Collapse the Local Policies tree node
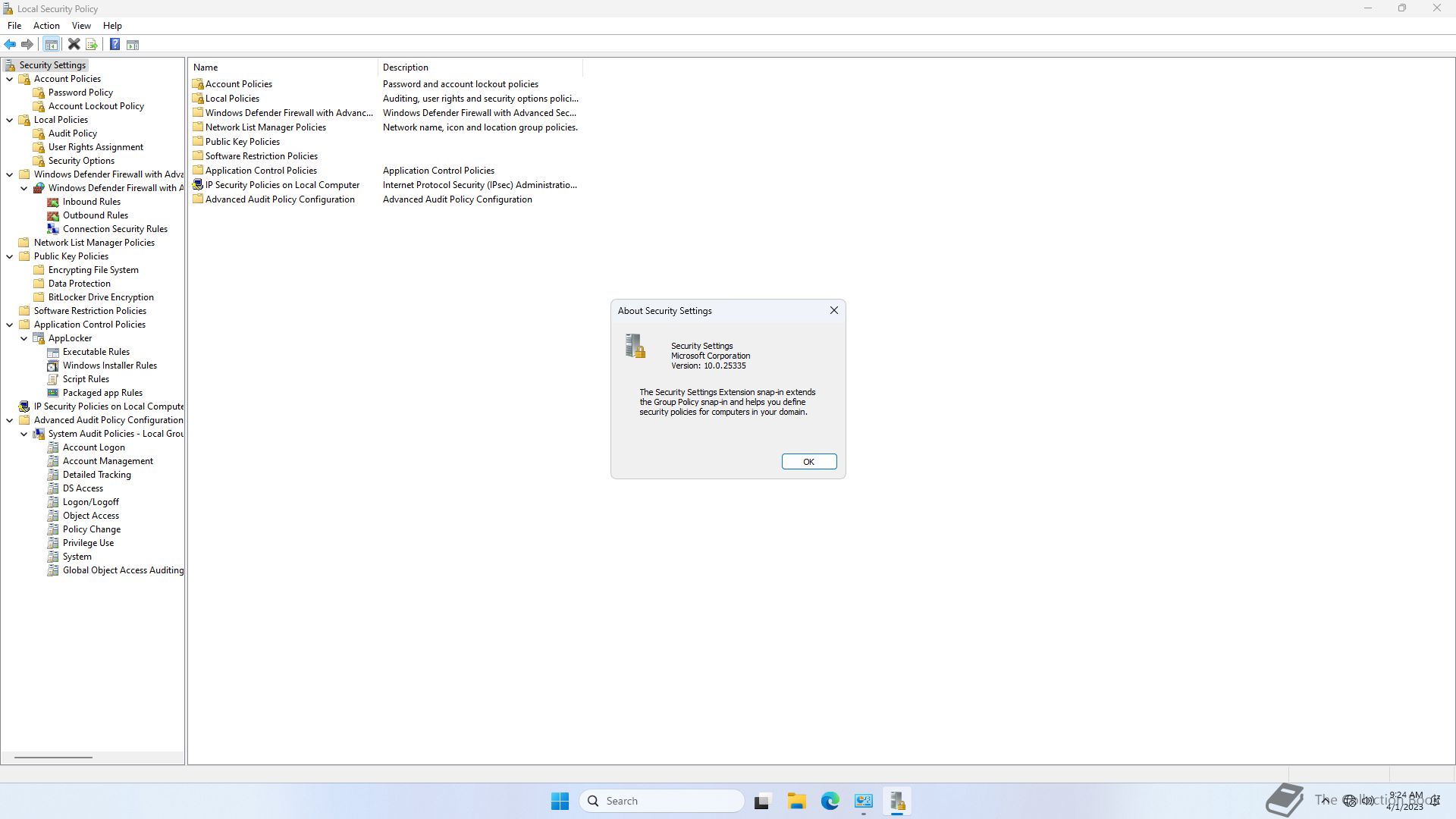 10,120
